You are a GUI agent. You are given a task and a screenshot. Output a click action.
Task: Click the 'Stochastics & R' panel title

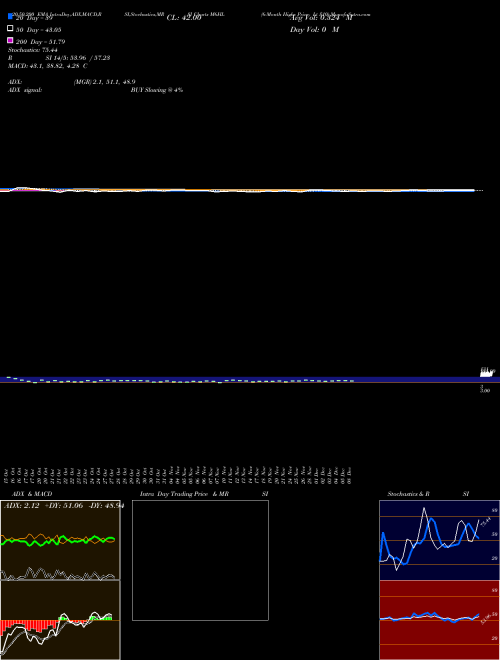408,494
